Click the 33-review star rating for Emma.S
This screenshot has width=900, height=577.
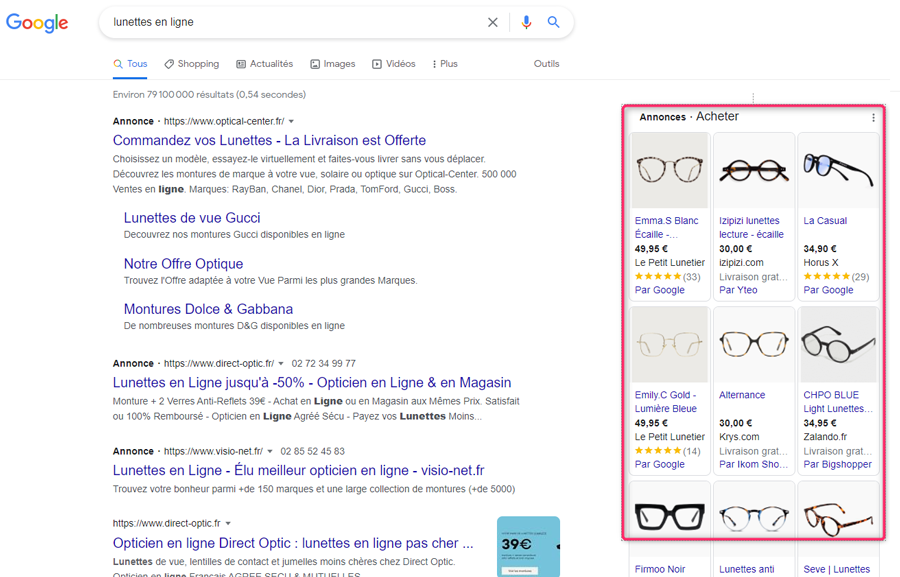click(x=668, y=277)
